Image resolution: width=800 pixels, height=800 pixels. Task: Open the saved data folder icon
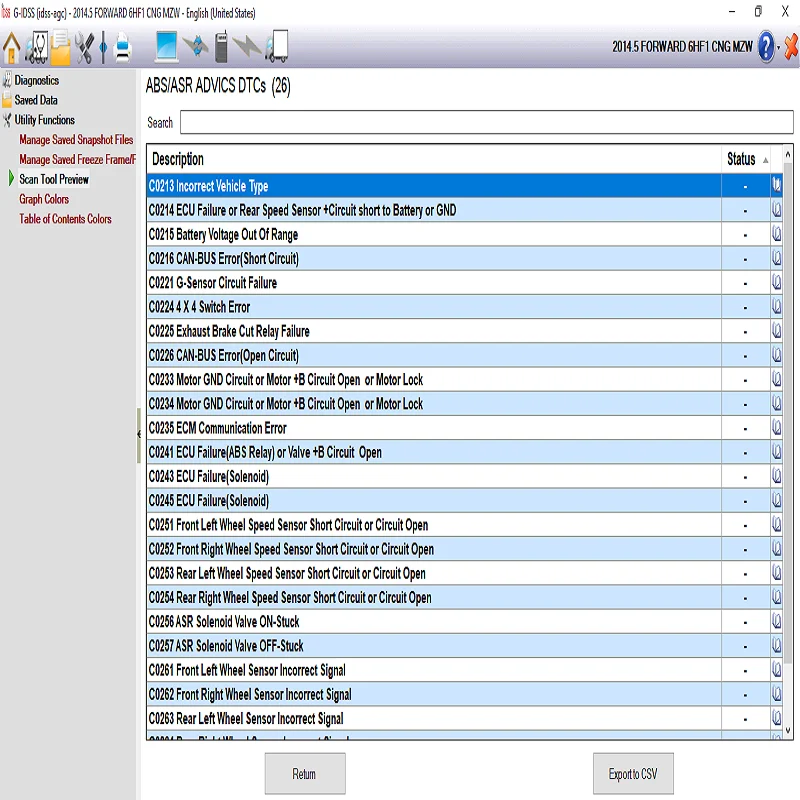coord(60,47)
